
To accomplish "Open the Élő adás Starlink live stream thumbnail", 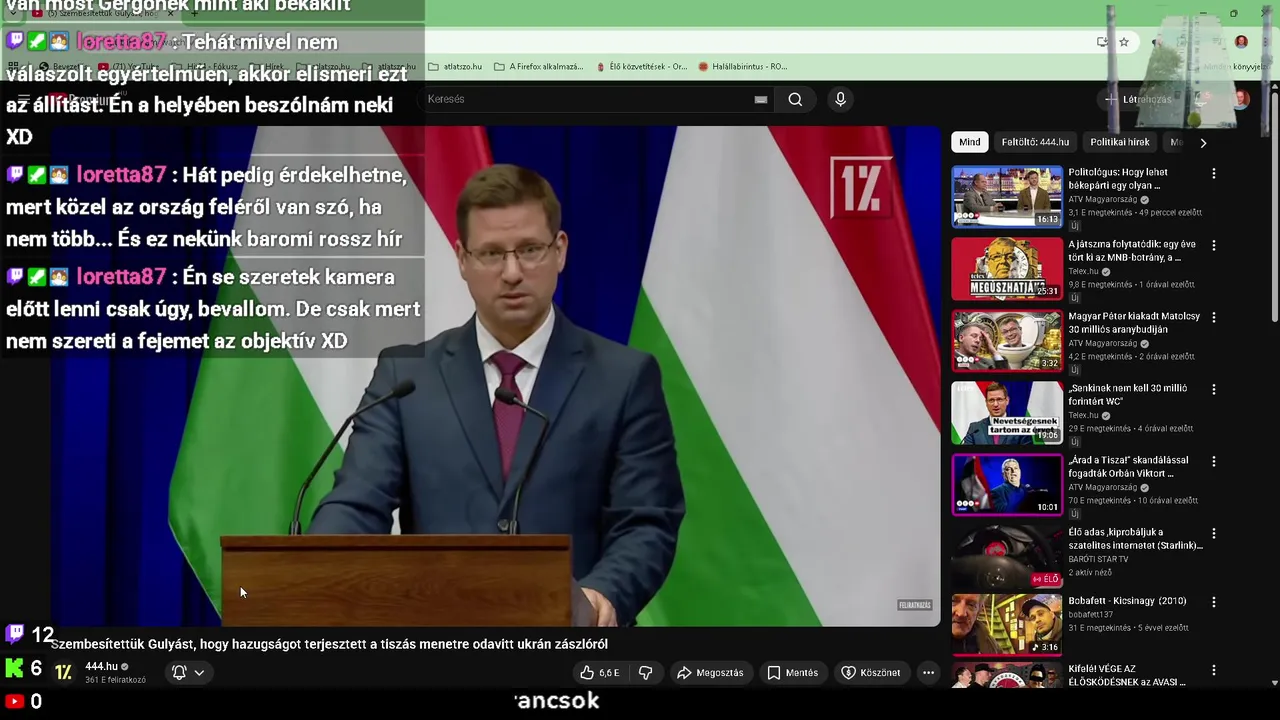I will click(x=1007, y=557).
